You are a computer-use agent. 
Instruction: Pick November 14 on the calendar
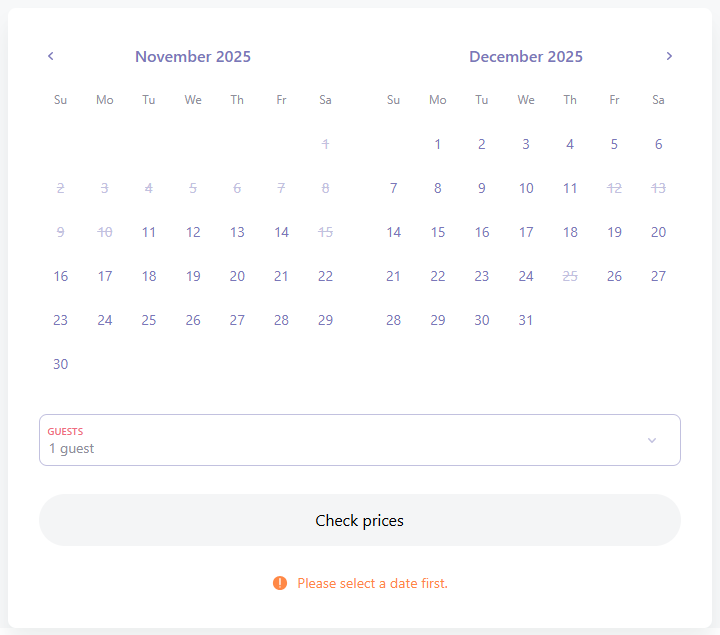click(281, 232)
